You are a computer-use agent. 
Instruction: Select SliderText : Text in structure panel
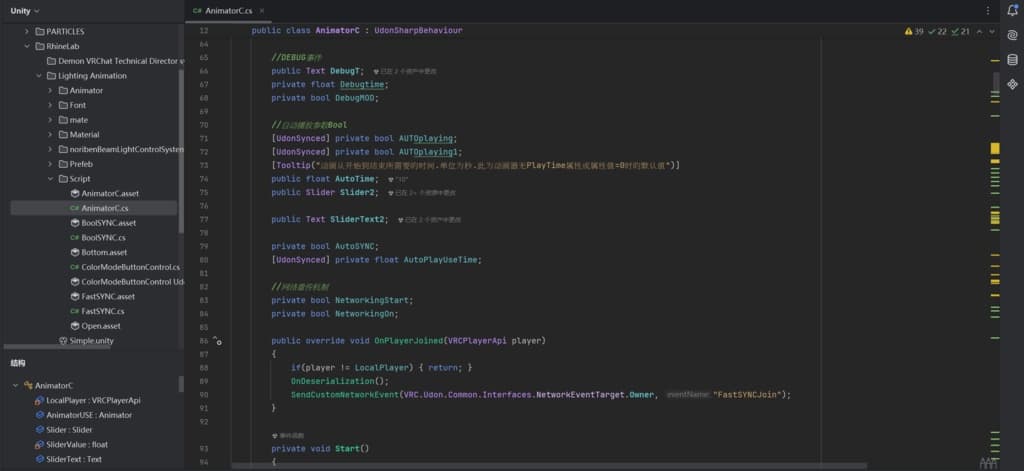pos(74,459)
